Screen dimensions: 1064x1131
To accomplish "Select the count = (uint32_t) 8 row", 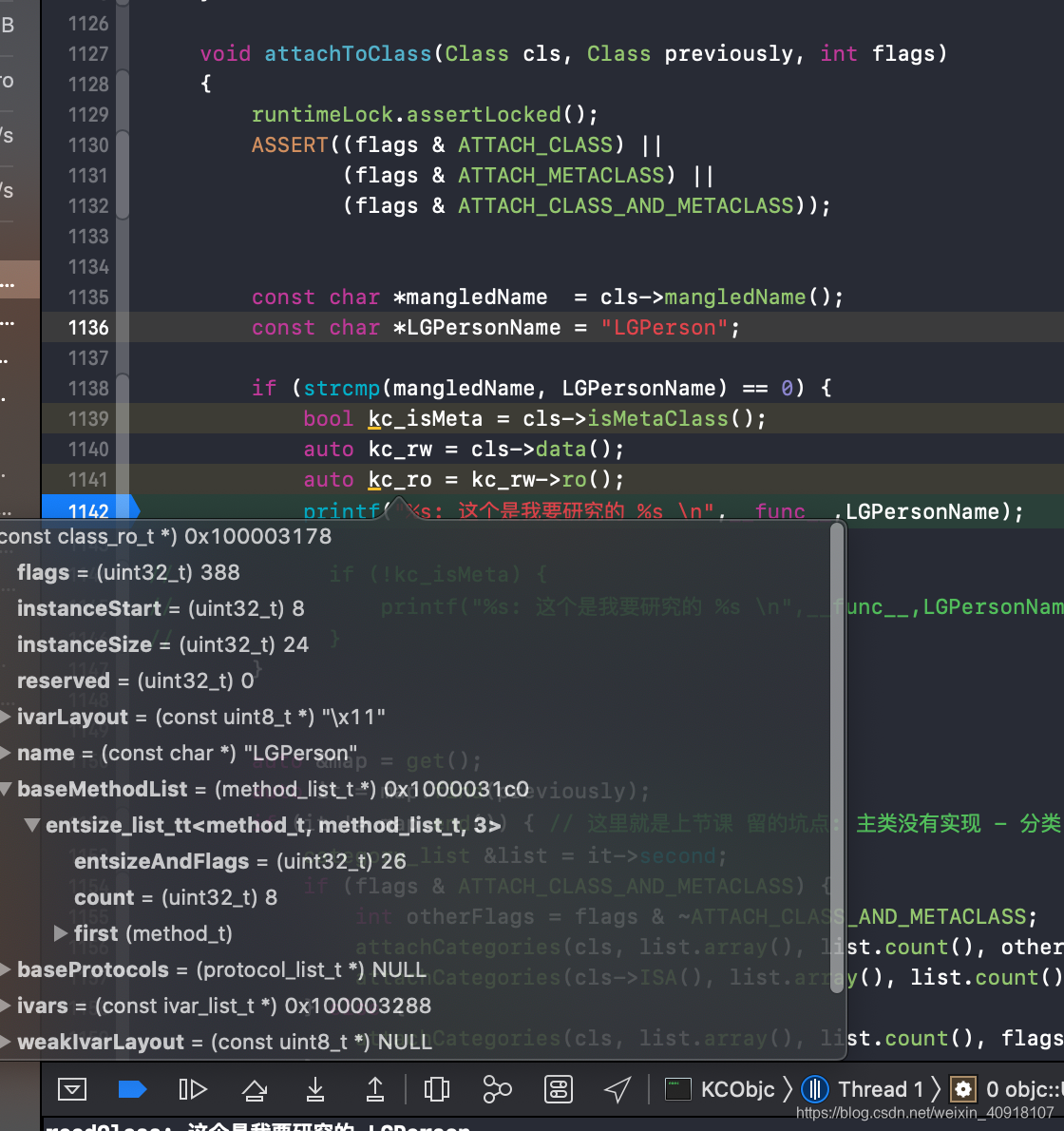I will [x=176, y=897].
